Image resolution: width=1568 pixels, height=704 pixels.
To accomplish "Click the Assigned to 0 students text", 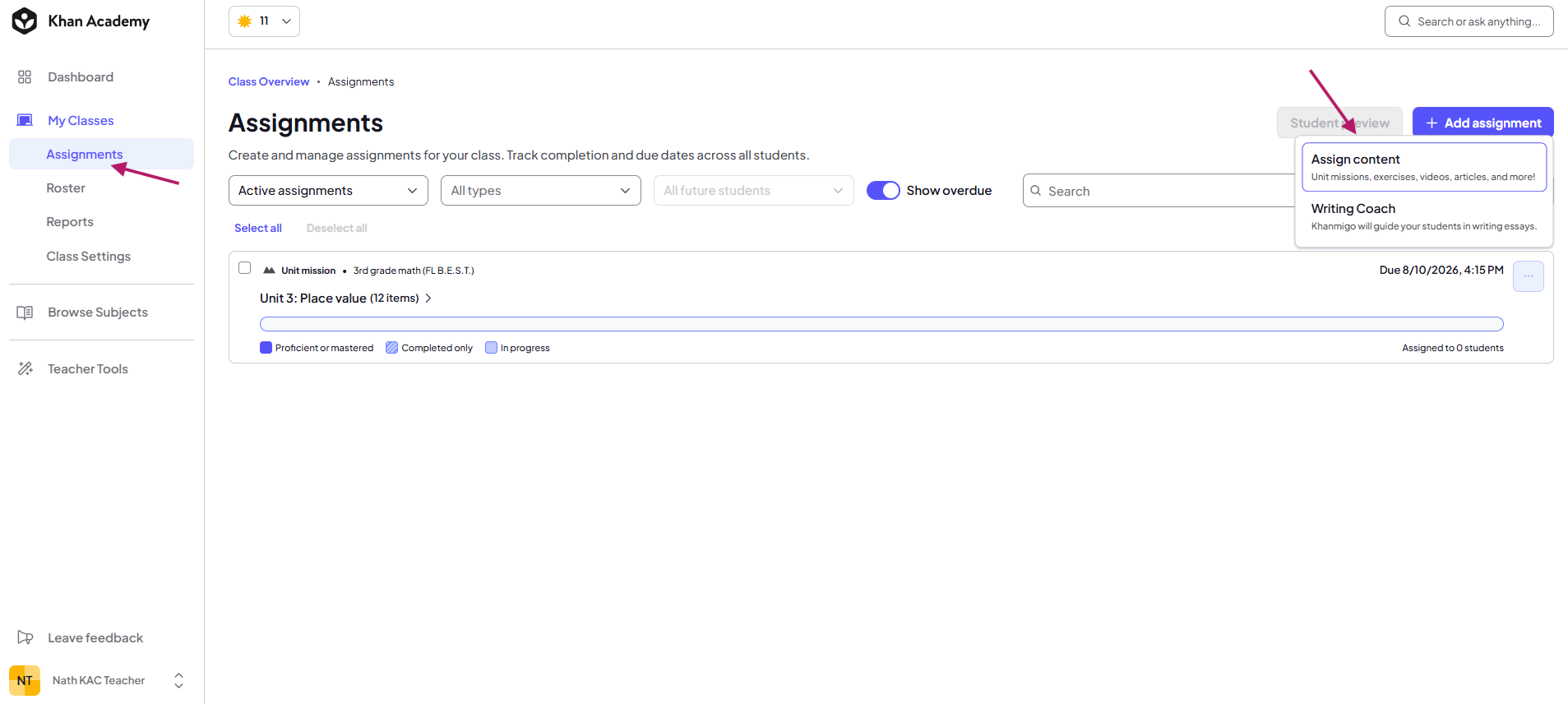I will 1453,348.
